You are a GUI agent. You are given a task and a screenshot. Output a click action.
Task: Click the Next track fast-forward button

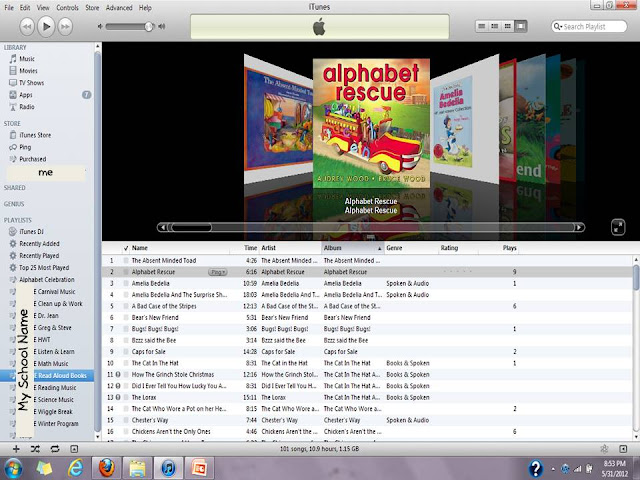[x=65, y=27]
